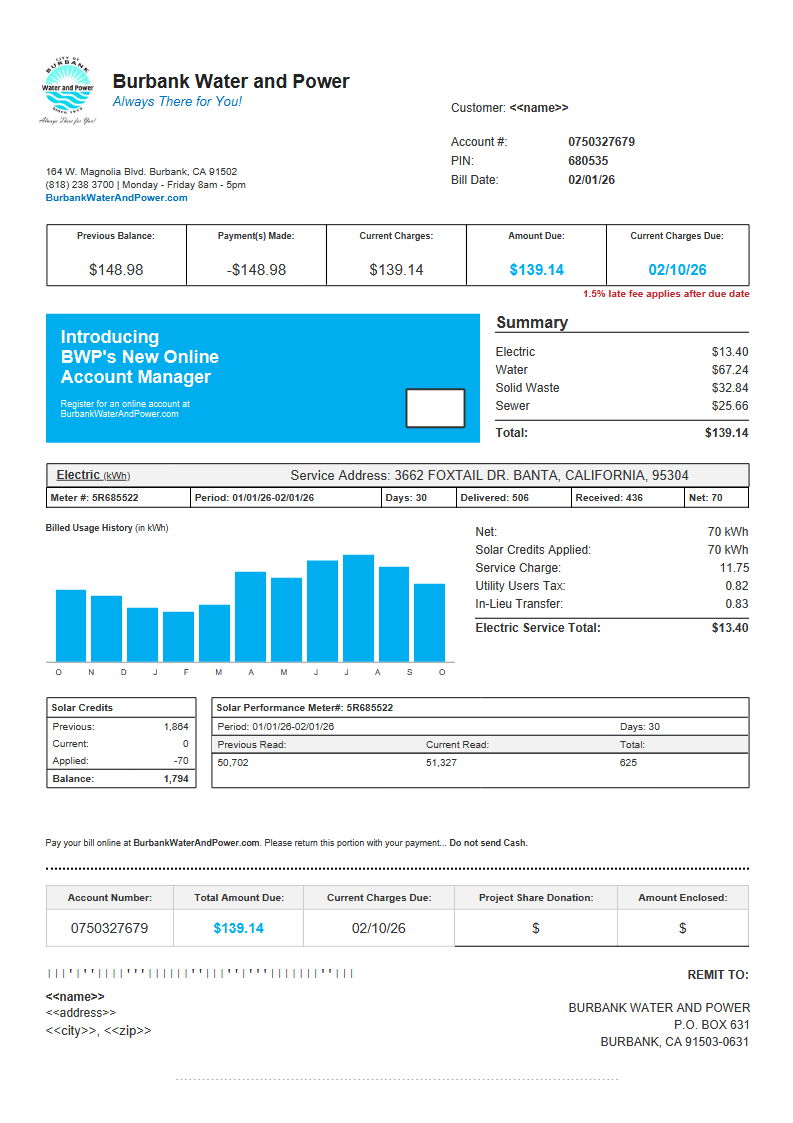
Task: Click the Billed Usage History chart title
Action: [x=107, y=528]
